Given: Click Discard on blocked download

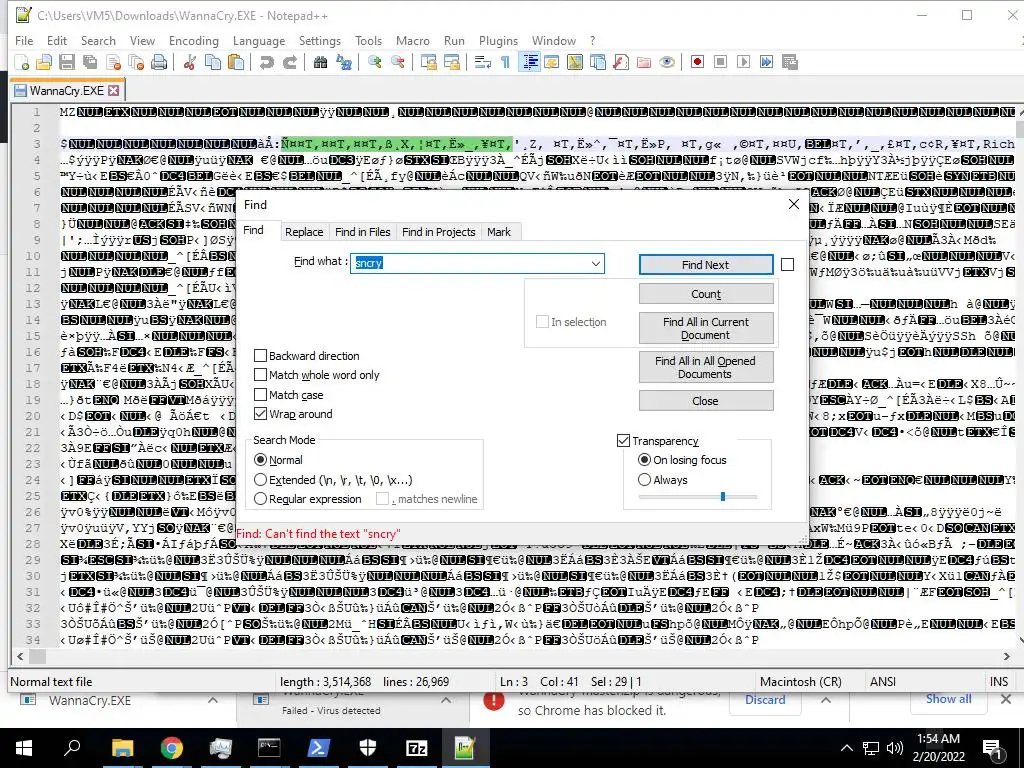Looking at the screenshot, I should pos(765,699).
